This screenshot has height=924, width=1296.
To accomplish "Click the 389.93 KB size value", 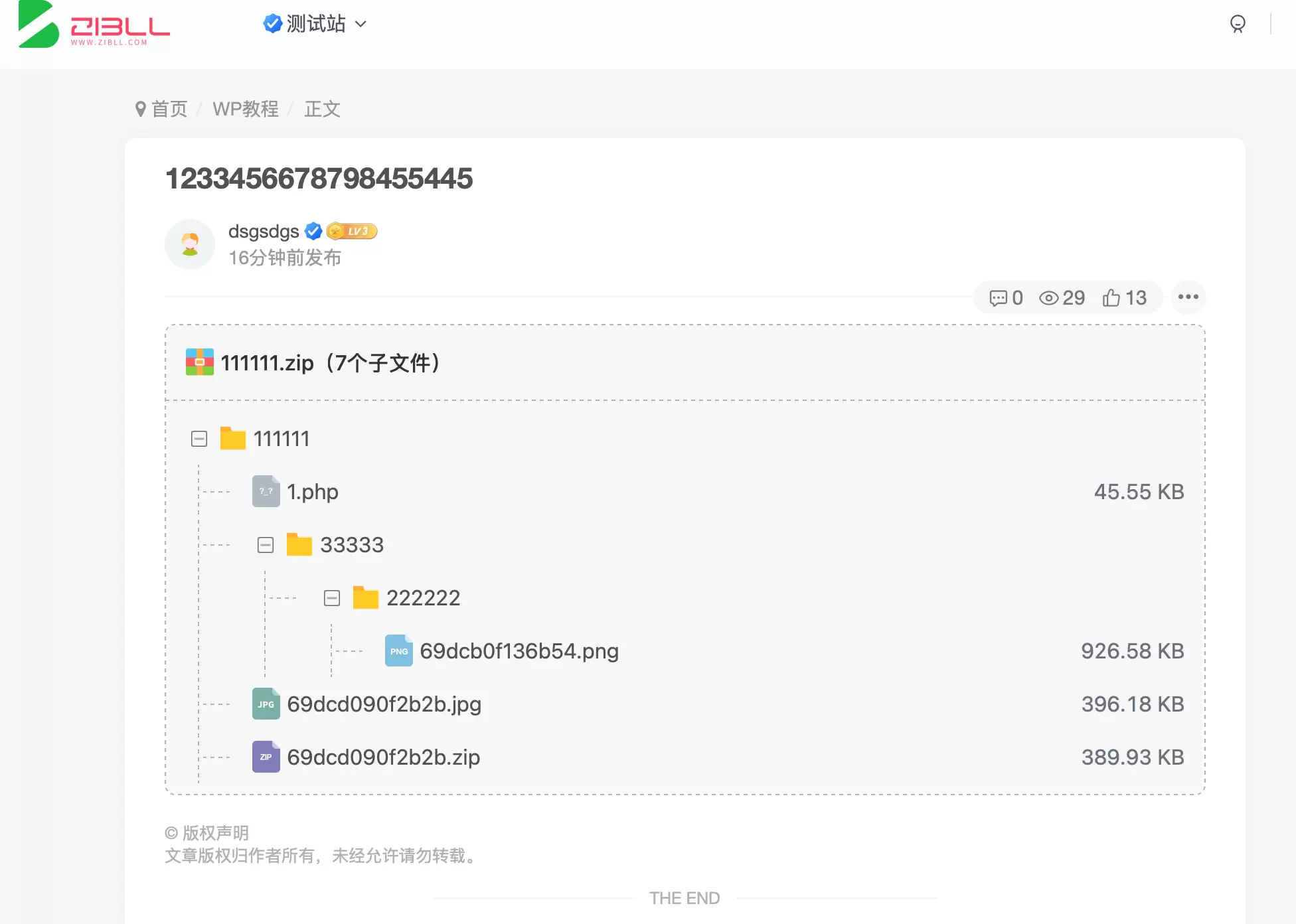I will click(x=1133, y=757).
